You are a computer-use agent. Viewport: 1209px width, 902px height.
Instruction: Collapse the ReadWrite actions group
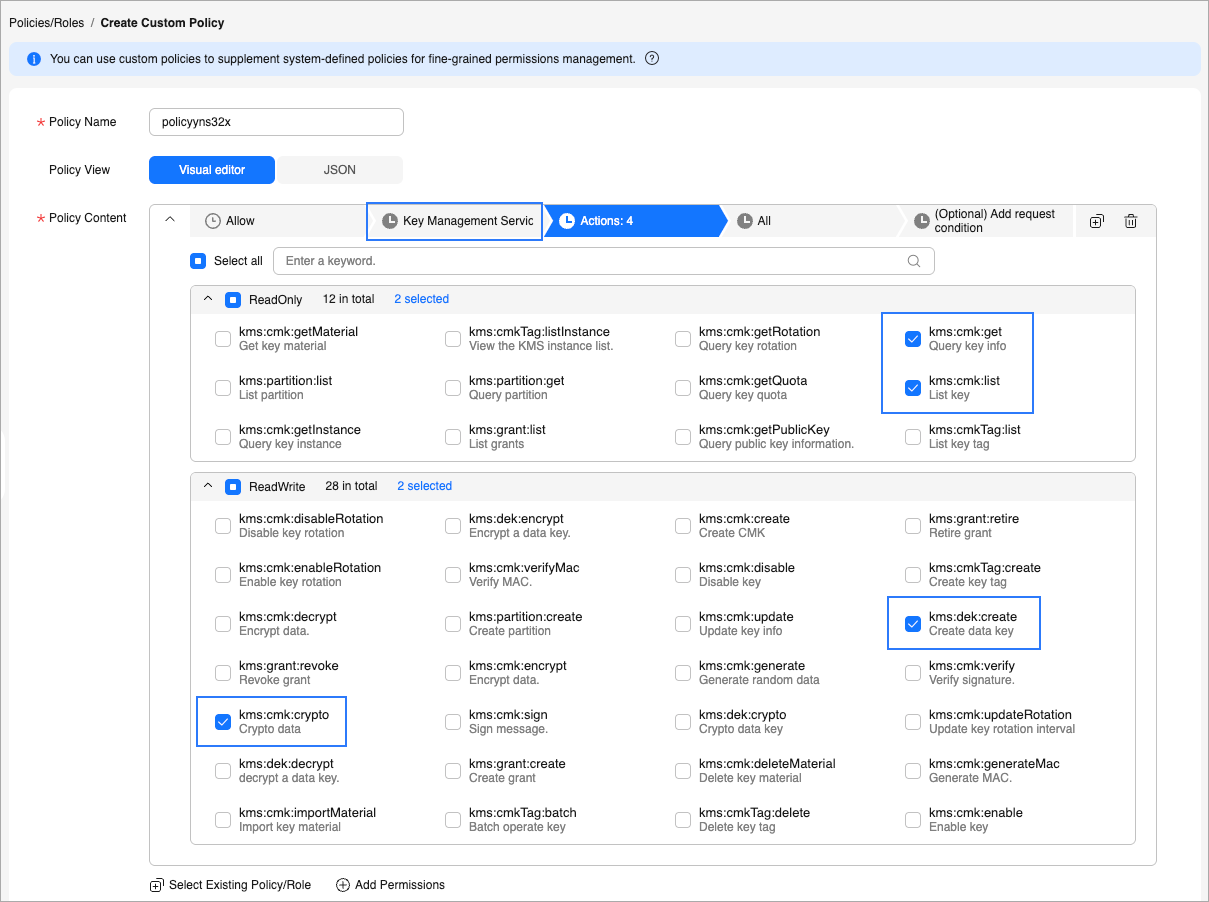(x=208, y=486)
